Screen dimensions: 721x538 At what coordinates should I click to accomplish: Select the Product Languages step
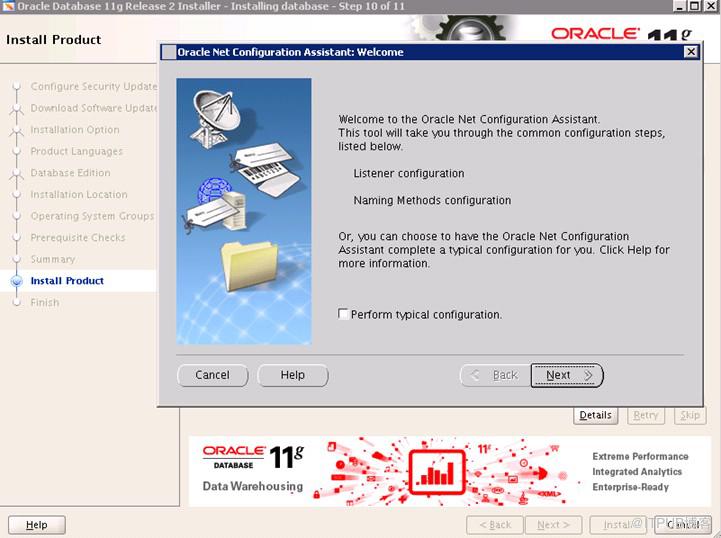coord(77,151)
